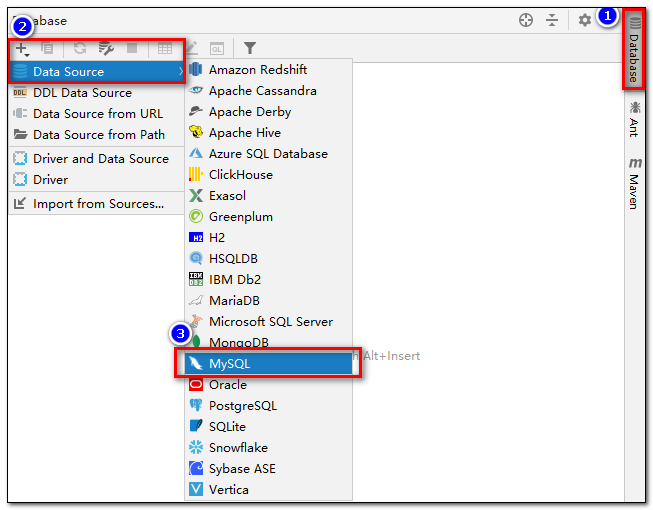Select Data Source menu entry
This screenshot has height=510, width=653.
tap(97, 72)
